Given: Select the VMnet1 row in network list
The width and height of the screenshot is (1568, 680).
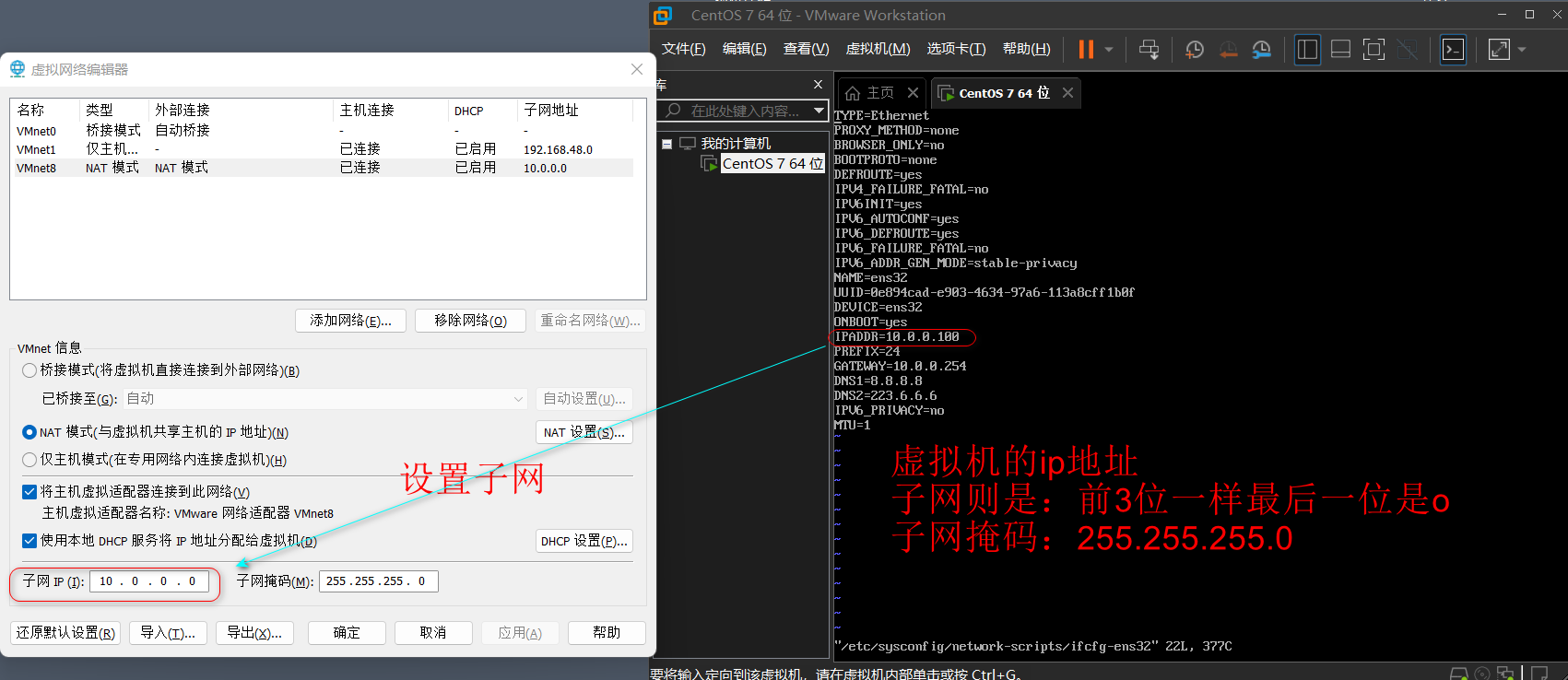Looking at the screenshot, I should [x=322, y=149].
